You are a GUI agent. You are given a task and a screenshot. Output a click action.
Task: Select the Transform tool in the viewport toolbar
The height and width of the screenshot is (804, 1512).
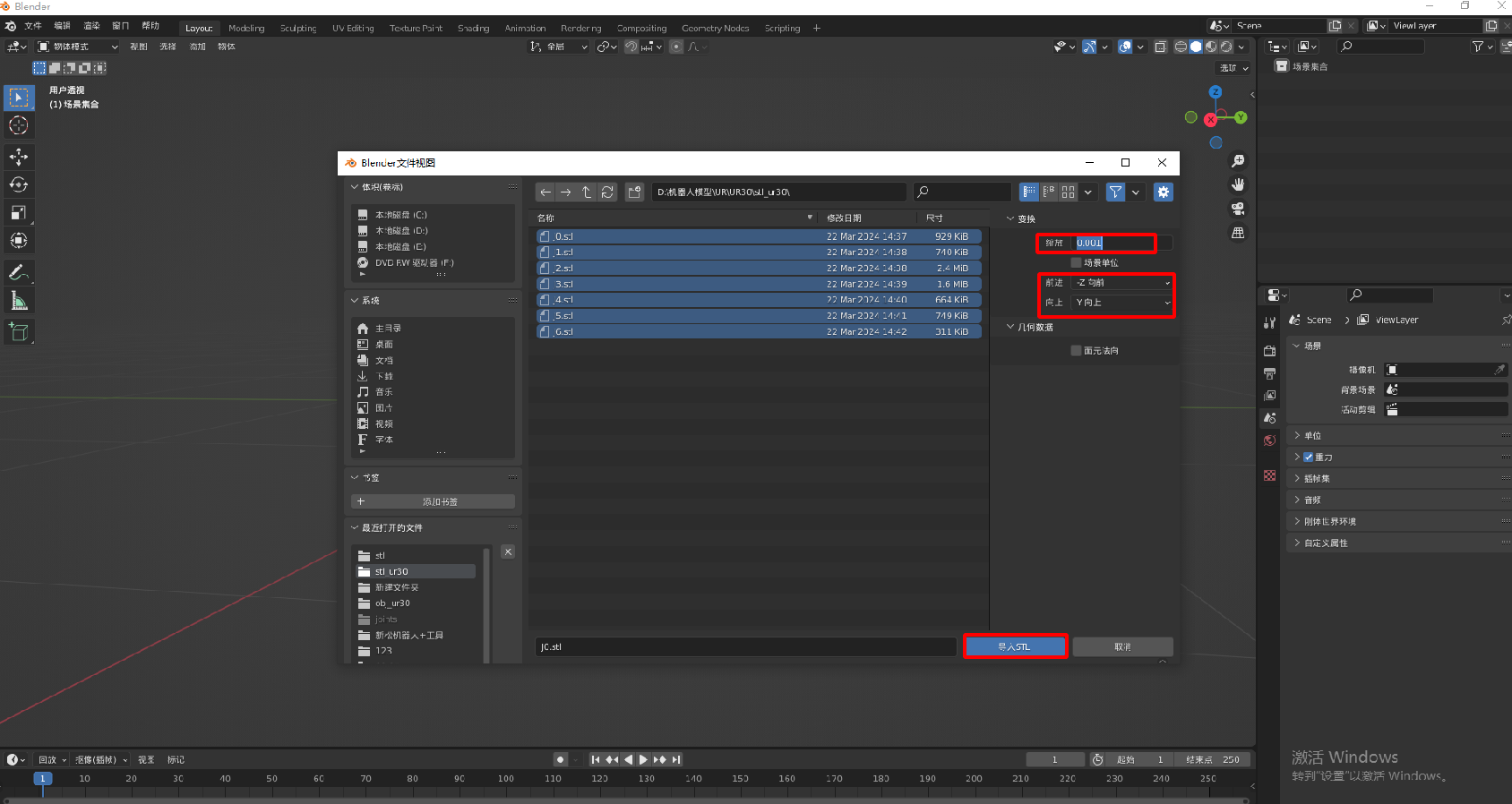19,240
